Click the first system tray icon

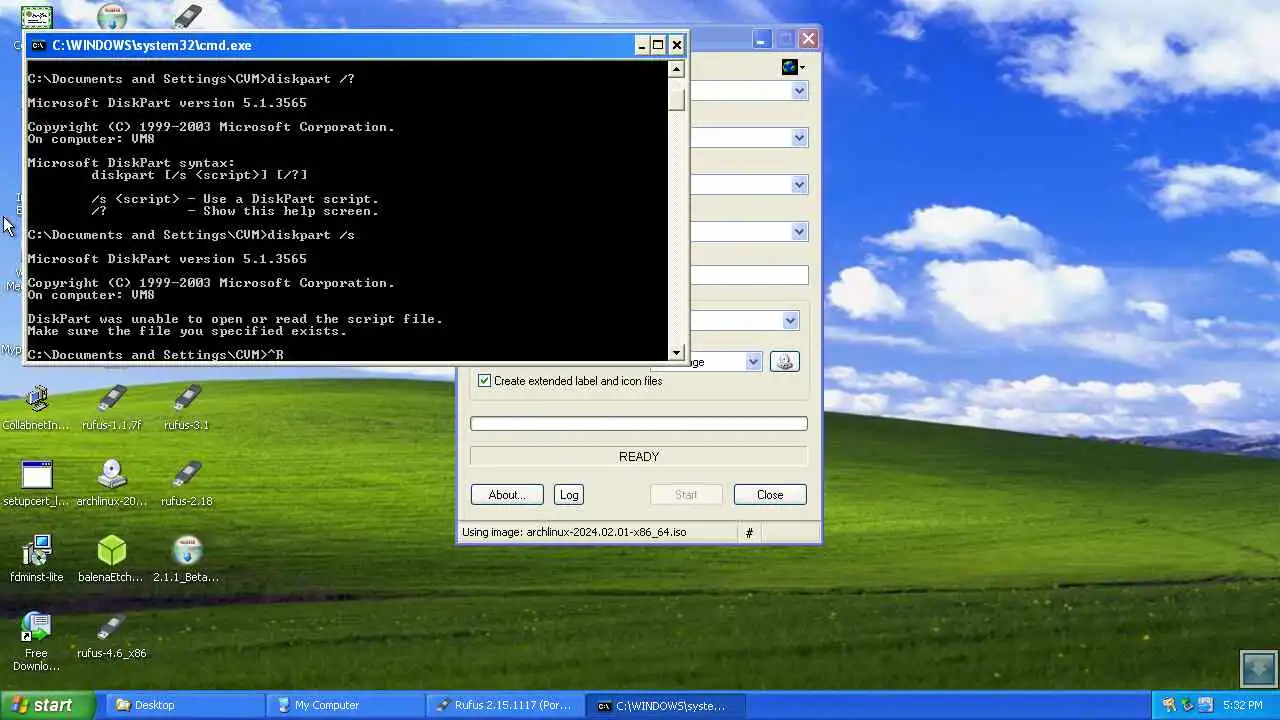click(1169, 705)
